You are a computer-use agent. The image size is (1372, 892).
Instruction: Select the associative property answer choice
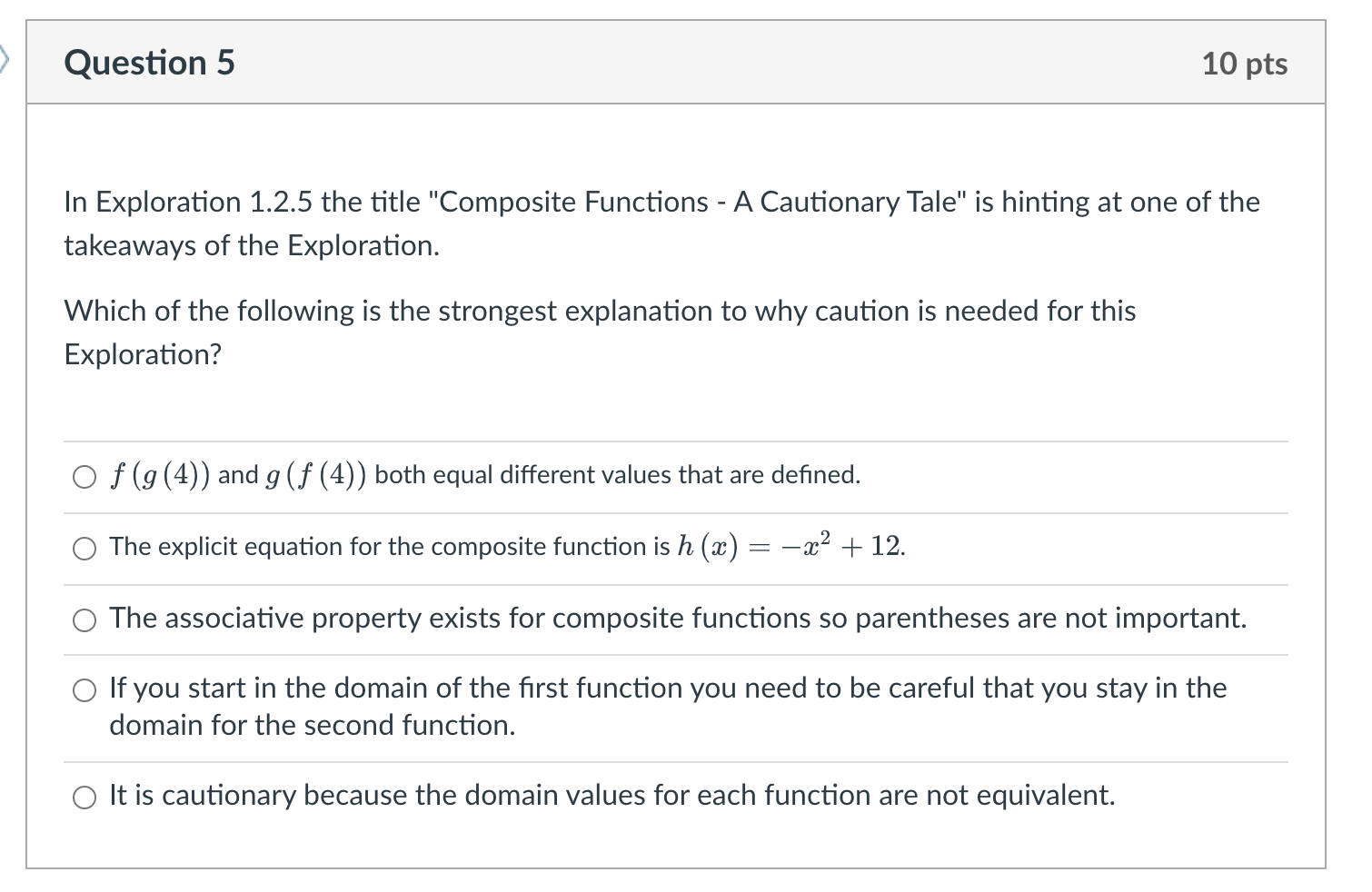pyautogui.click(x=85, y=619)
